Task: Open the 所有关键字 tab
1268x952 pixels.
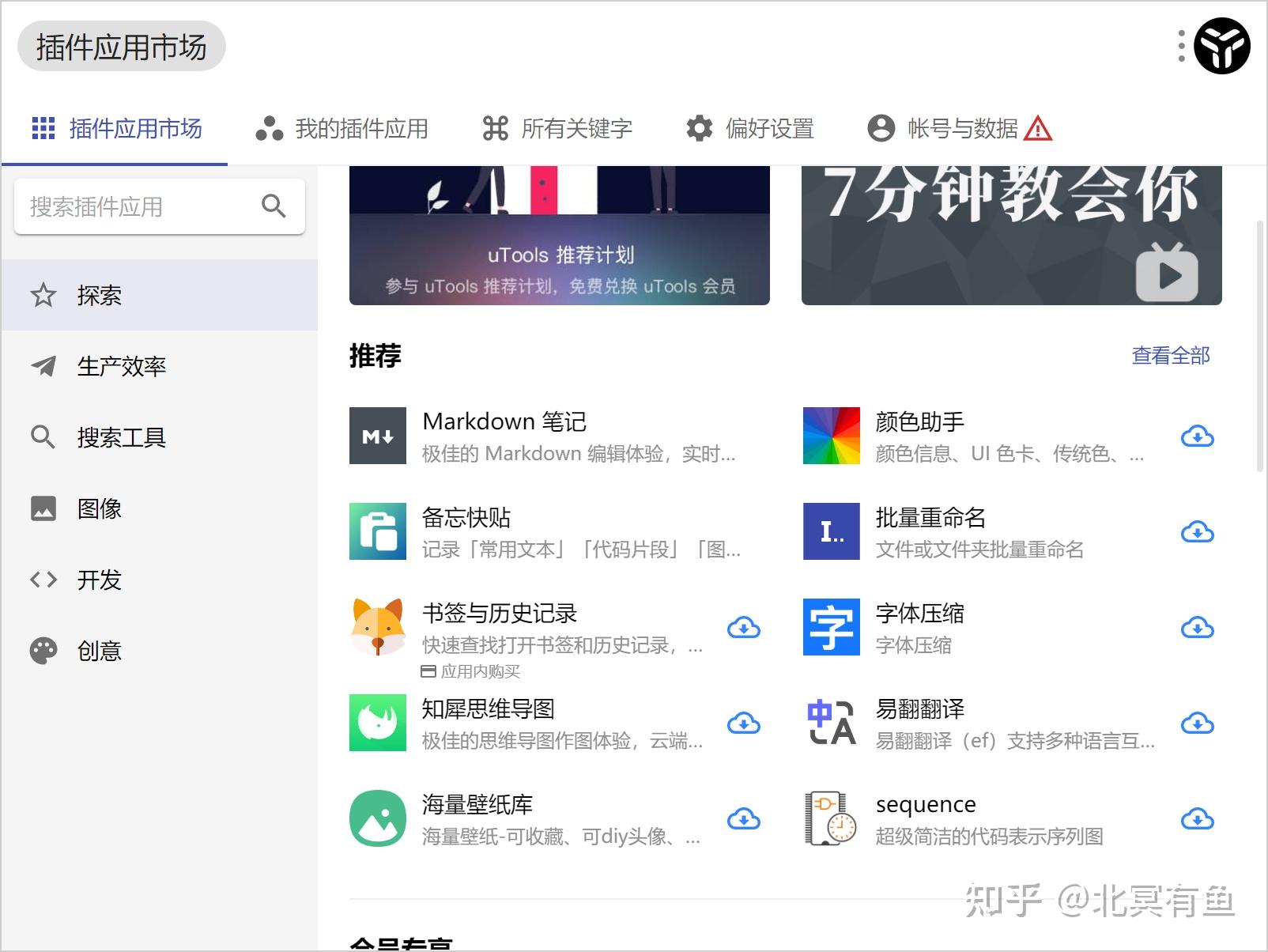Action: [x=576, y=129]
